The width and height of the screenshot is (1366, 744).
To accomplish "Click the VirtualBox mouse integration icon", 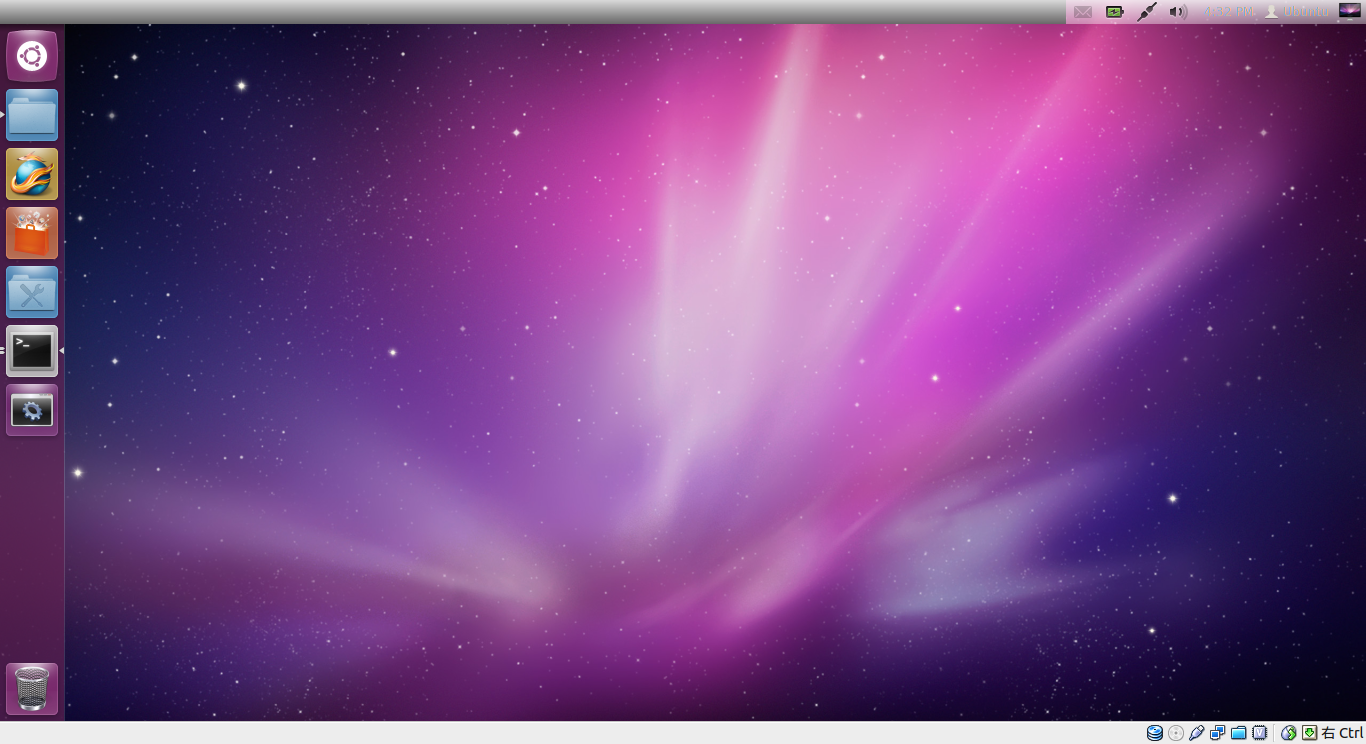I will point(1289,733).
